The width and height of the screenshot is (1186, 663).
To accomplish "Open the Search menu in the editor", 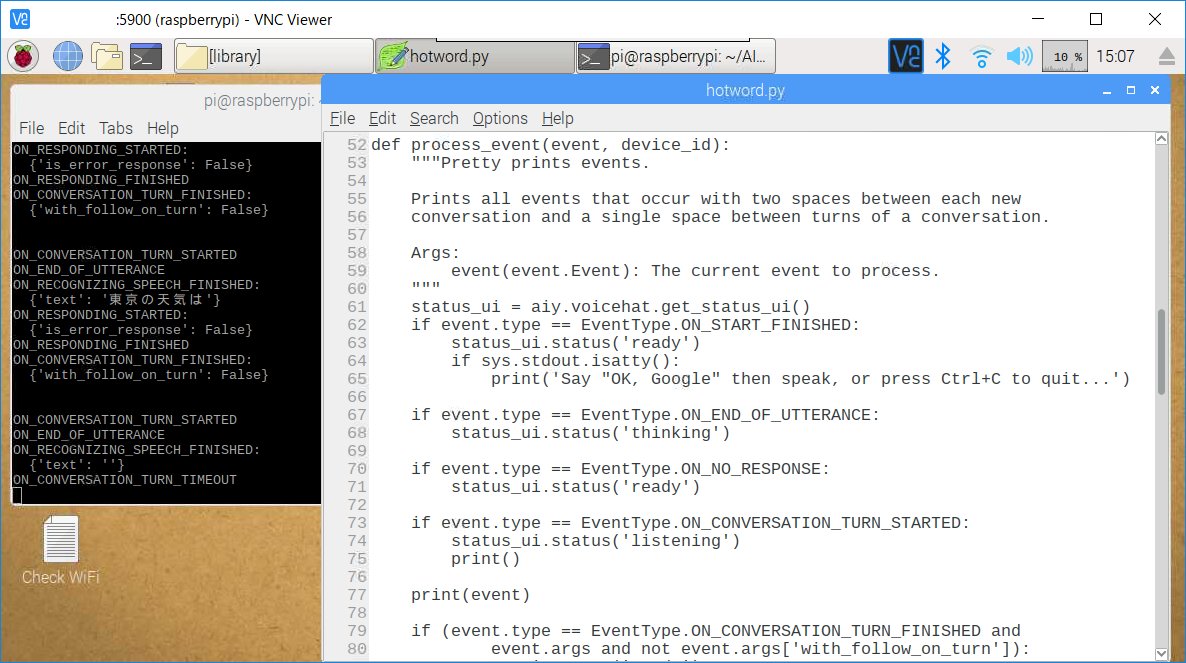I will [x=434, y=119].
